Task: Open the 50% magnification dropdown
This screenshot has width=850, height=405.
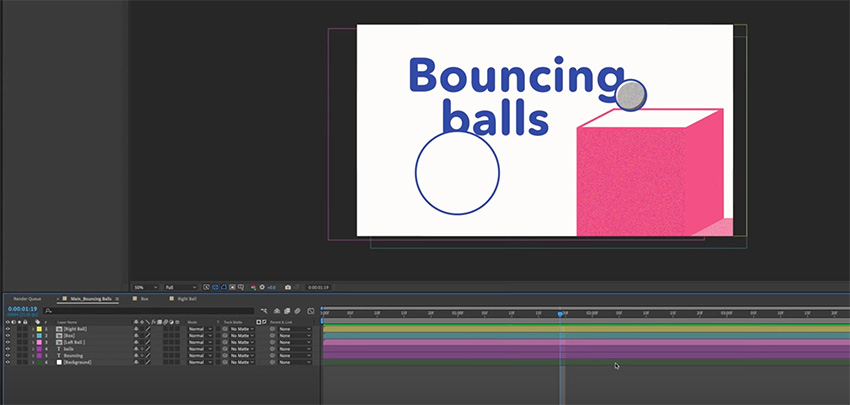Action: [144, 287]
